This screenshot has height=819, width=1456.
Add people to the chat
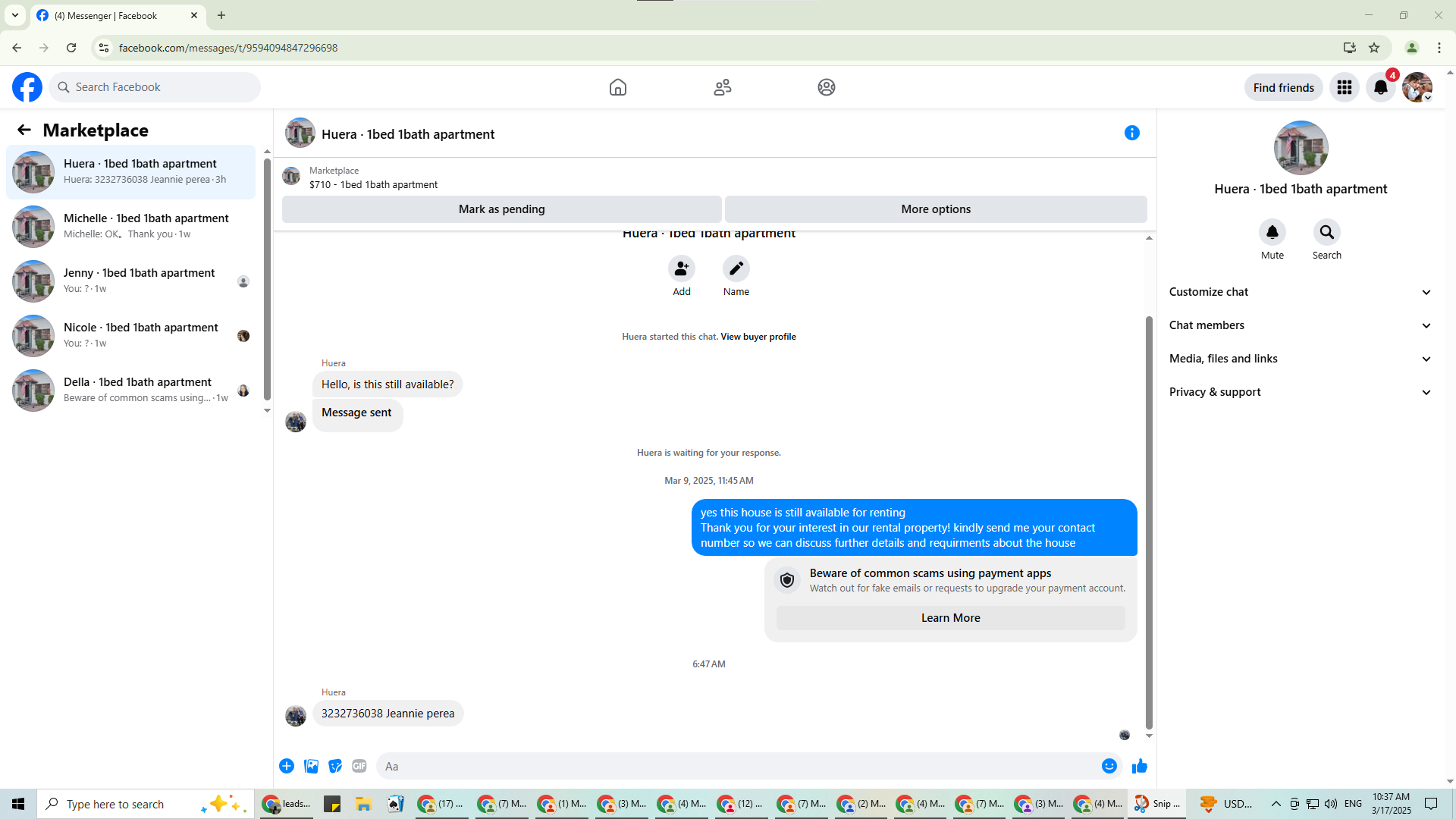coord(682,268)
